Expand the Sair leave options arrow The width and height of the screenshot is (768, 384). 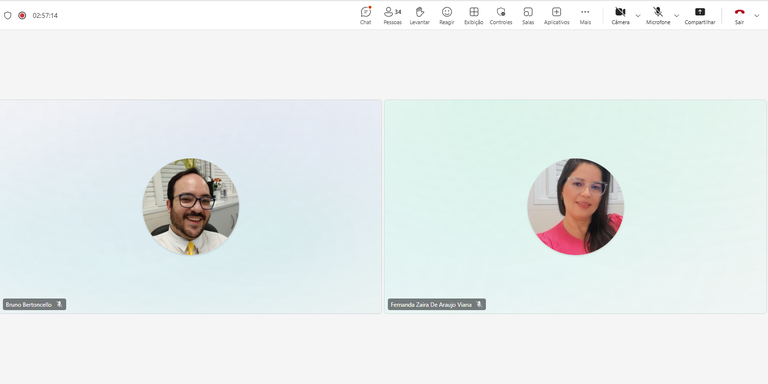757,16
